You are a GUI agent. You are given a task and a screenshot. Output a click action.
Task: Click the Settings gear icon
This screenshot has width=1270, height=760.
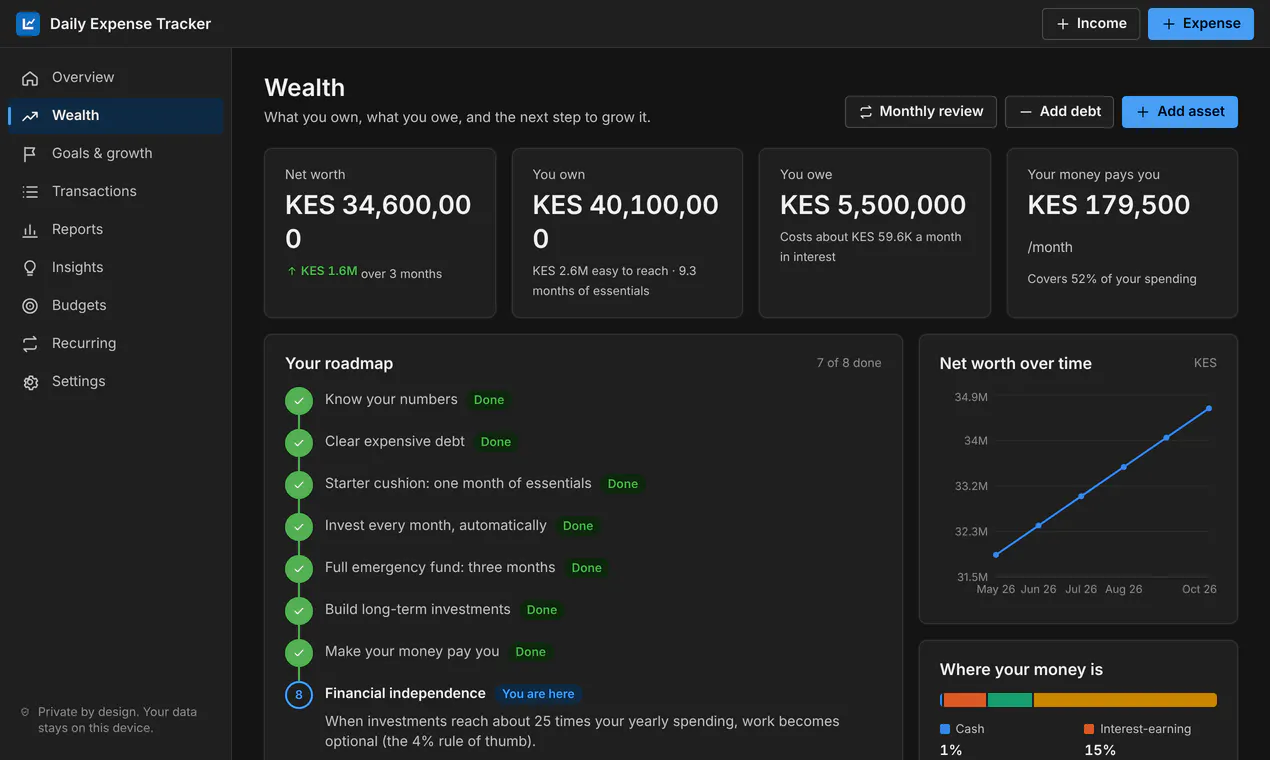tap(30, 382)
